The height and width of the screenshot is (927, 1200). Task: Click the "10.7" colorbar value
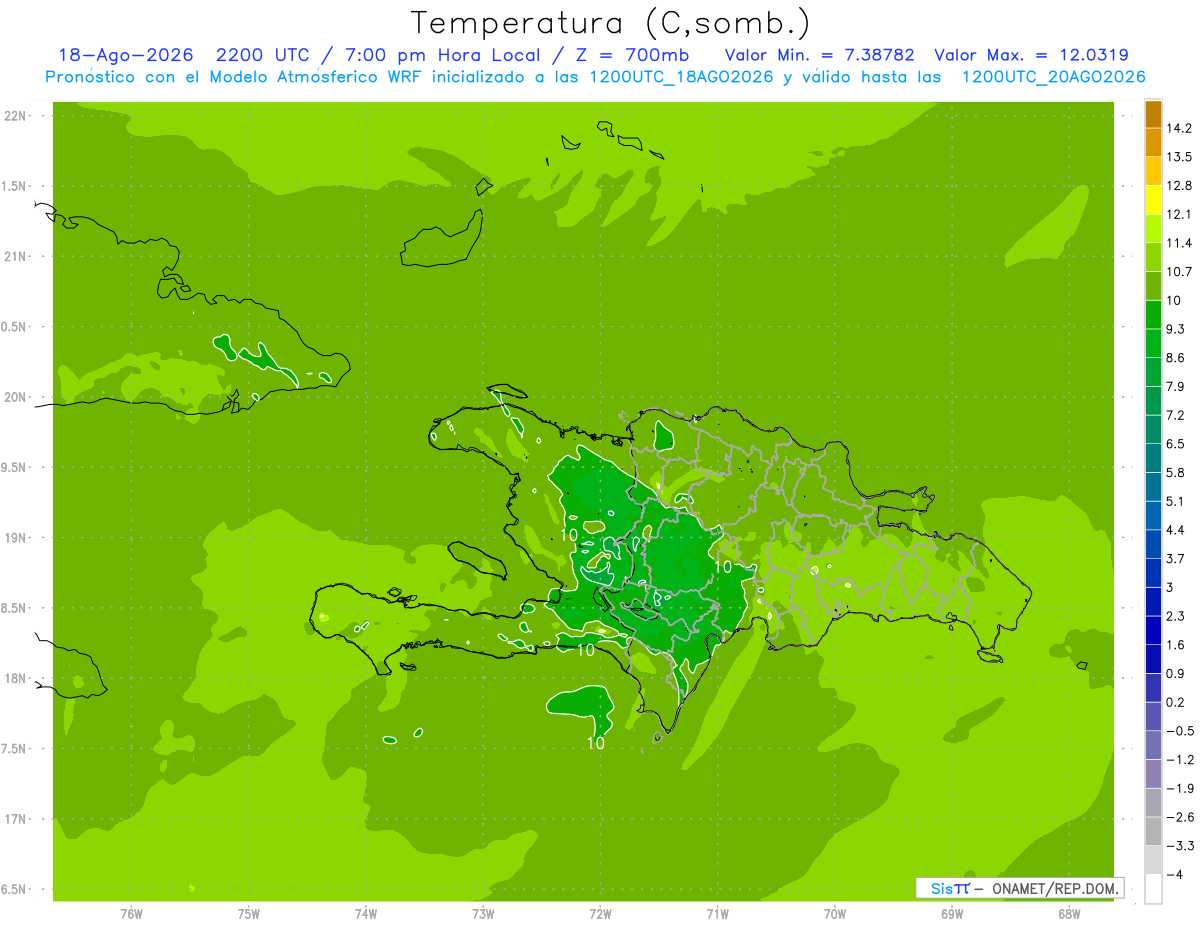coord(1180,272)
